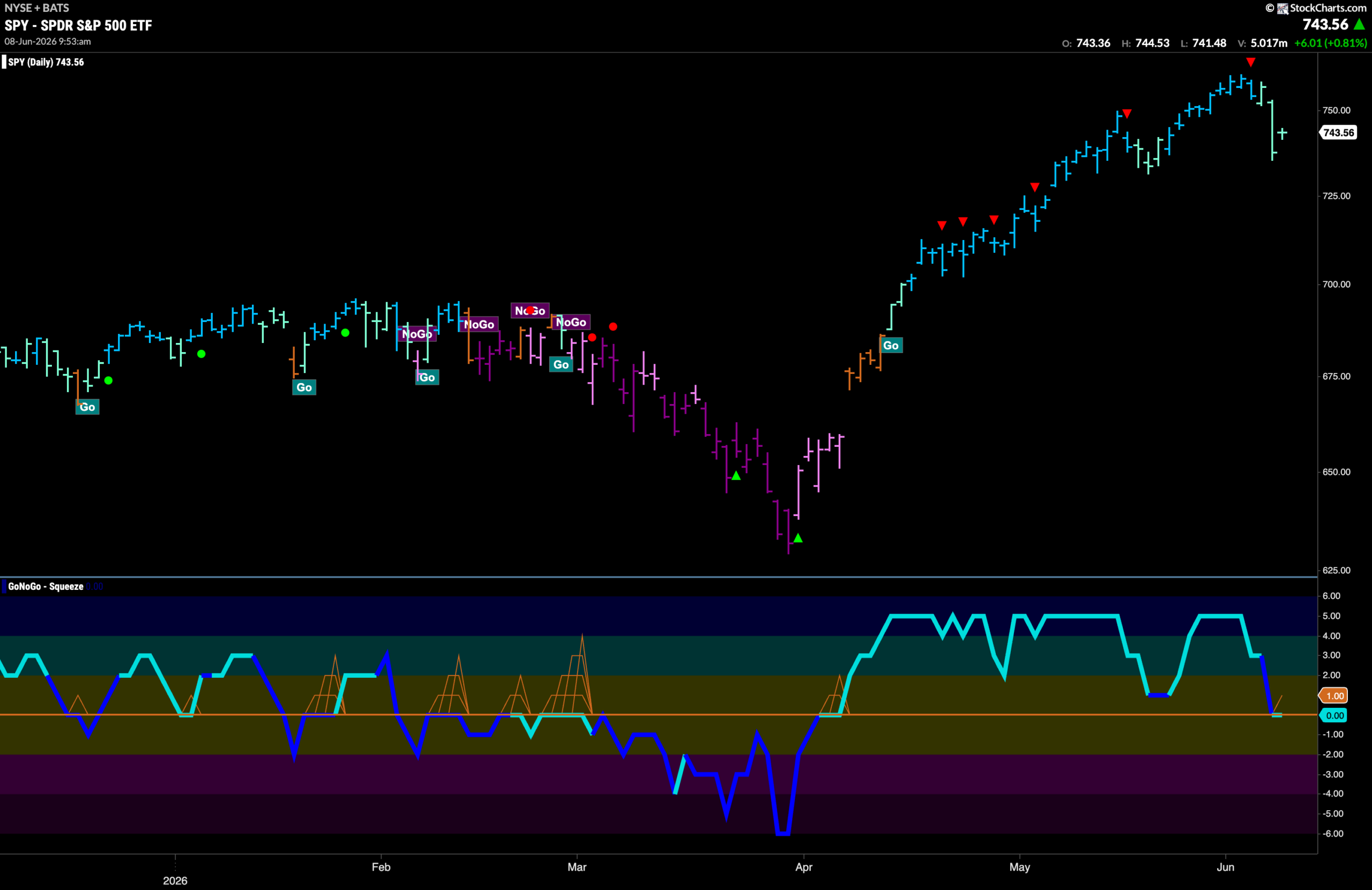Click the NoGo label with red dot
The width and height of the screenshot is (1372, 890).
[530, 311]
